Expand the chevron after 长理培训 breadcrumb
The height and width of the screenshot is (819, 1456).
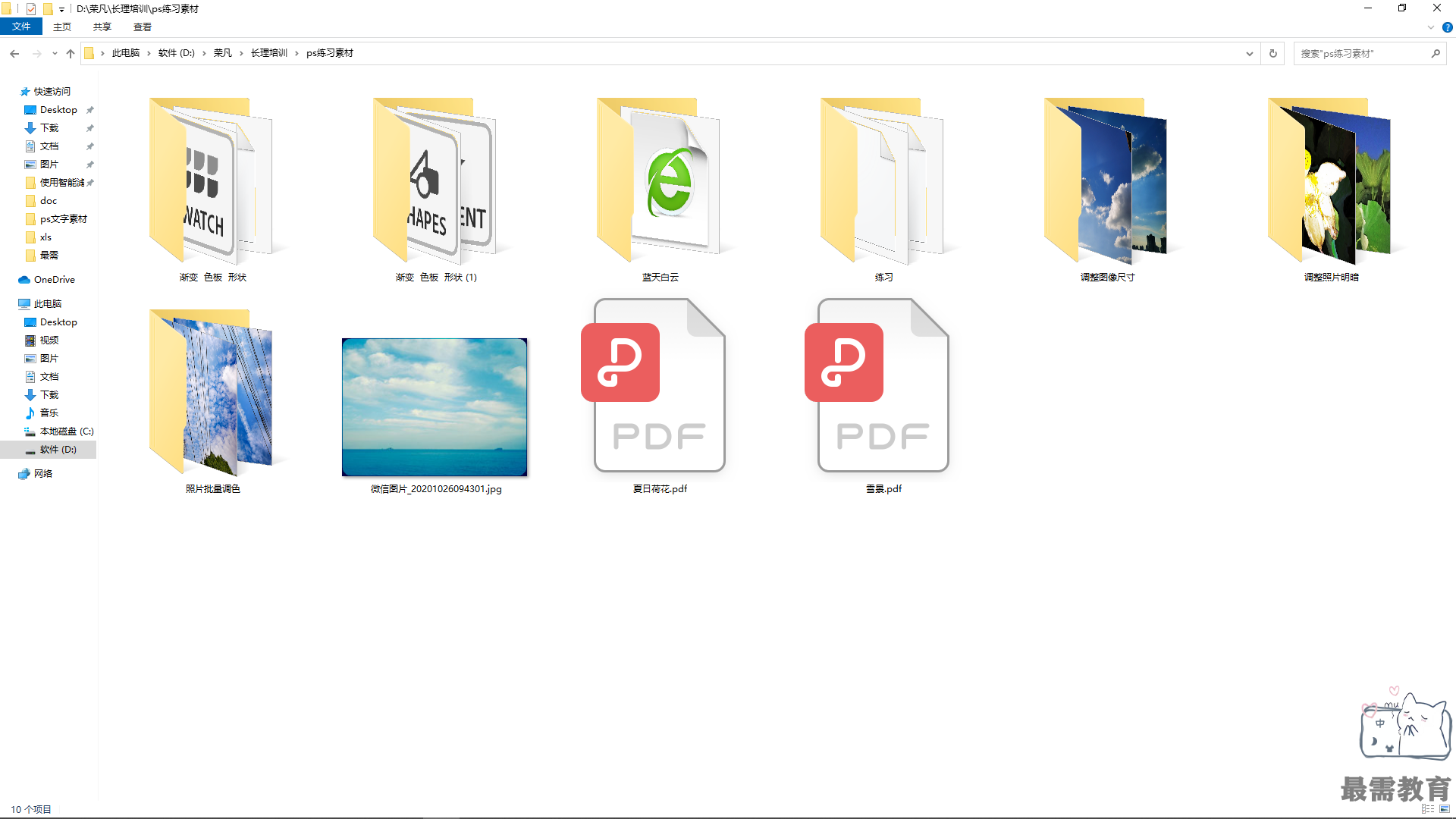(x=297, y=53)
